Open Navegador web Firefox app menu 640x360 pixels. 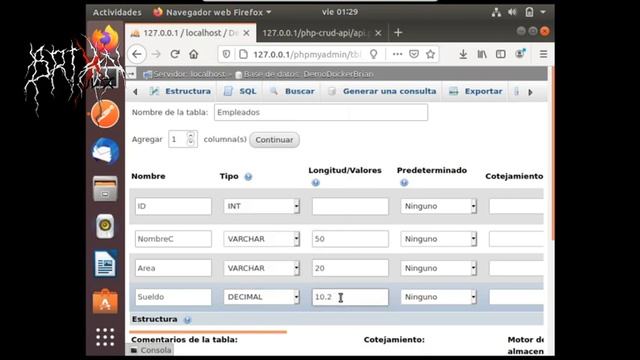pos(212,12)
